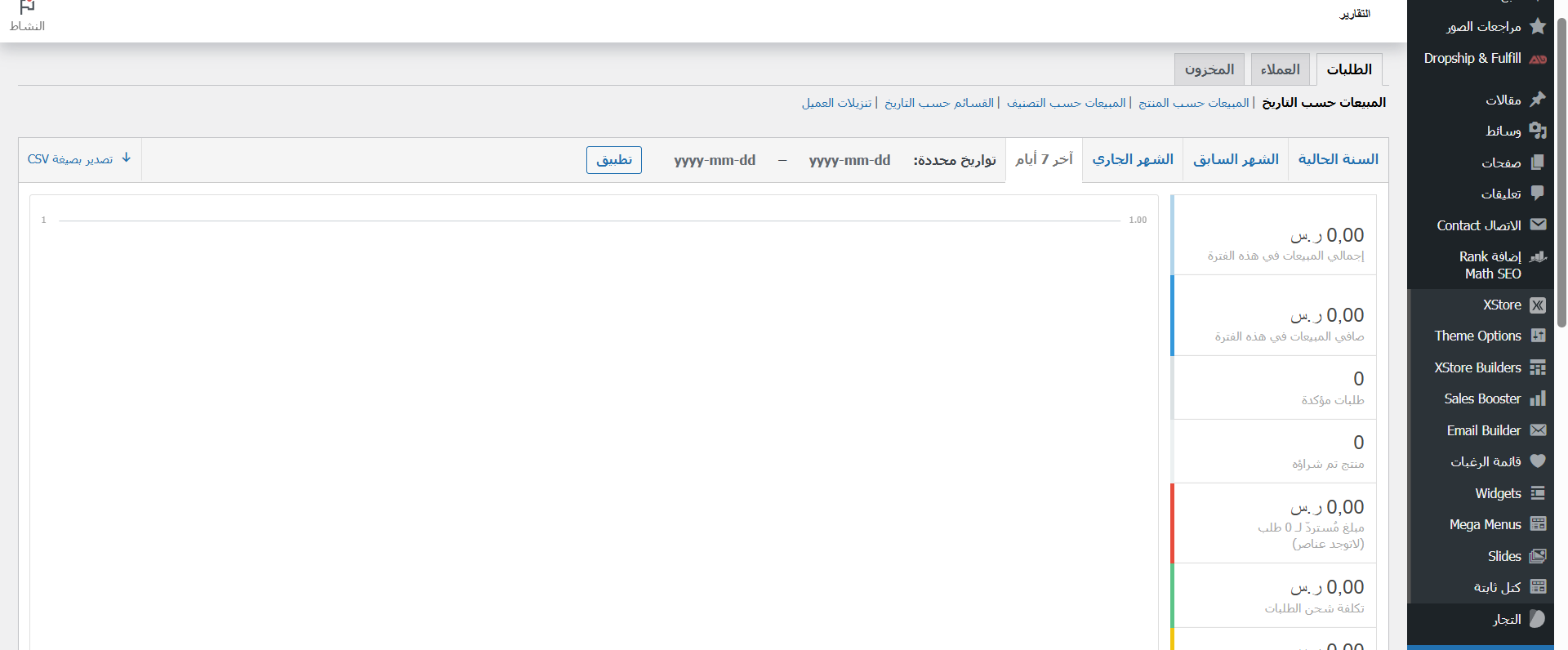
Task: Open the قائمة الرغبات sidebar menu
Action: click(x=1481, y=461)
